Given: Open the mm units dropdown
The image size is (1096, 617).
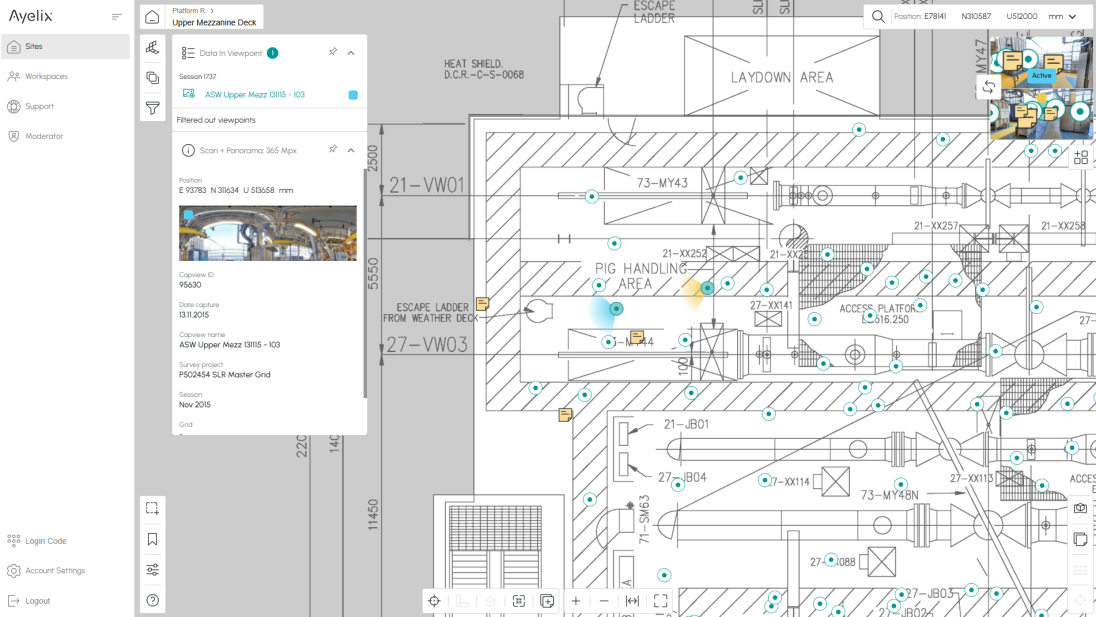Looking at the screenshot, I should [x=1062, y=16].
